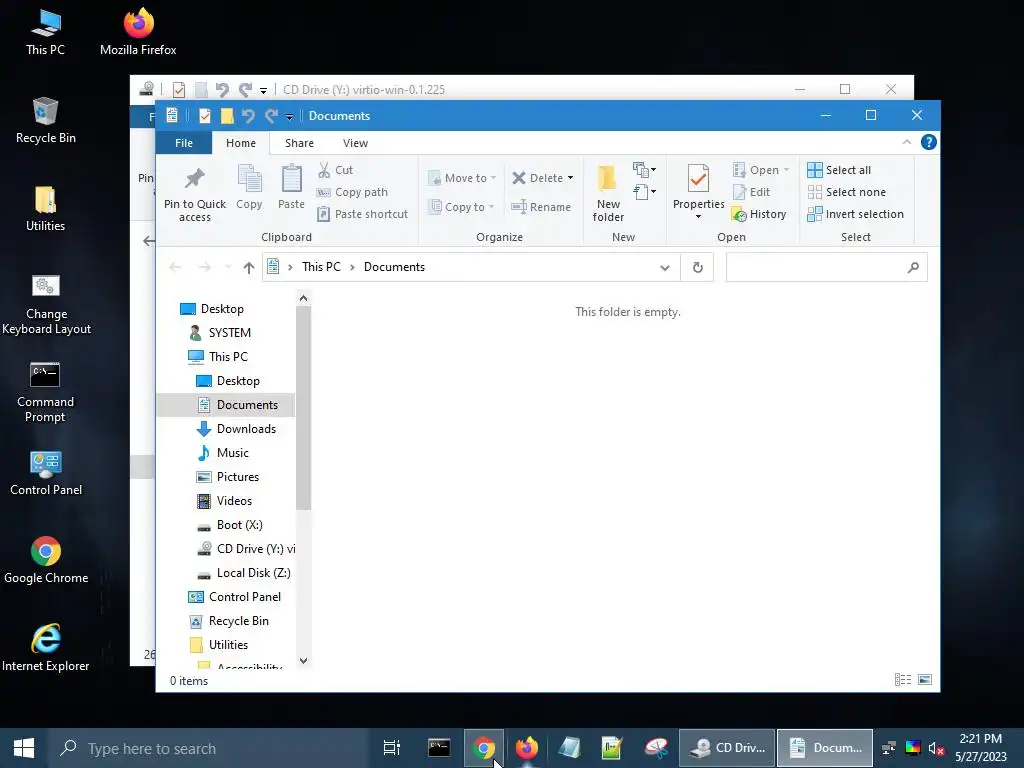The image size is (1024, 768).
Task: Click the Delete ribbon button
Action: click(x=537, y=178)
